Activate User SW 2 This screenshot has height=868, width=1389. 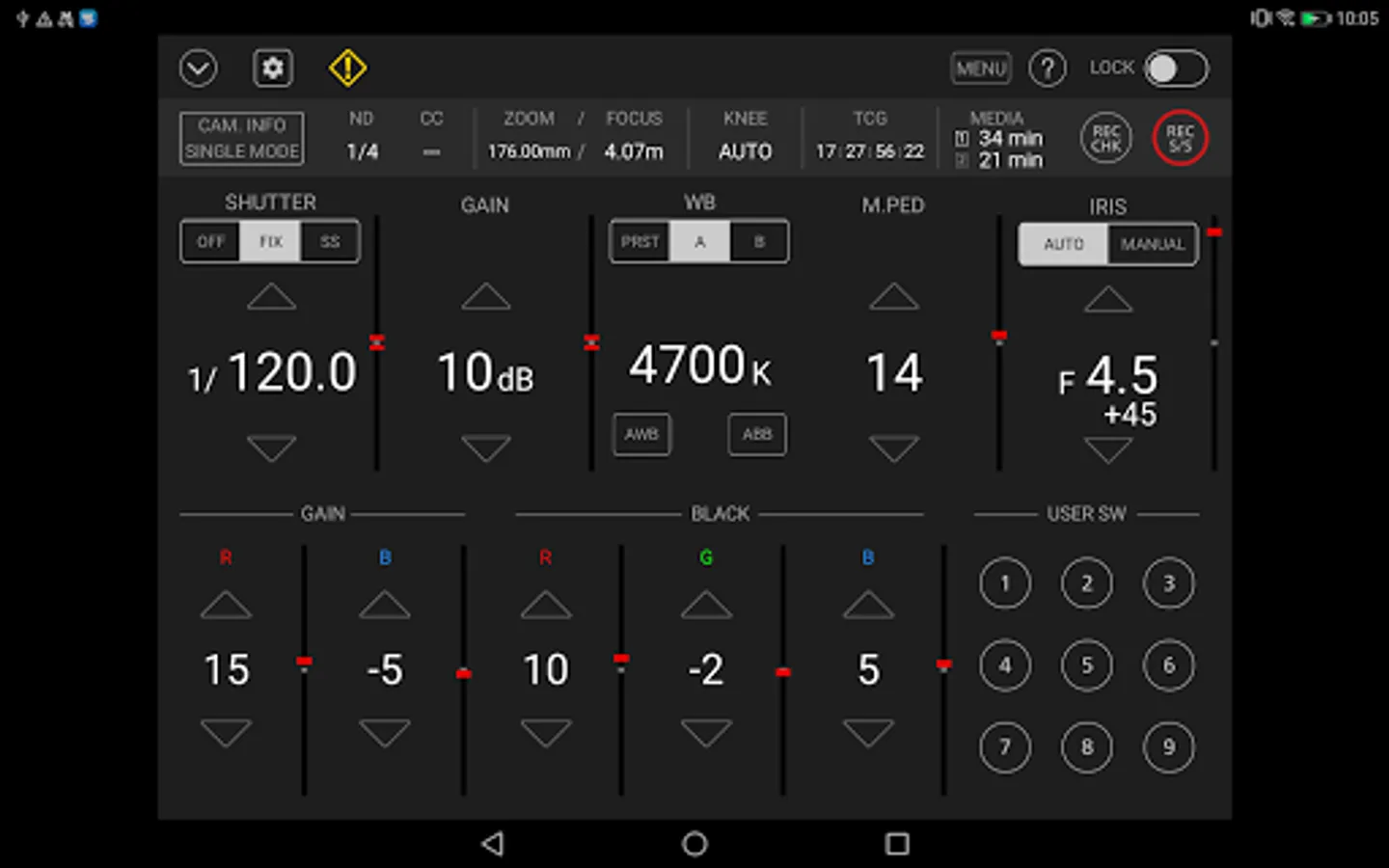pos(1087,583)
